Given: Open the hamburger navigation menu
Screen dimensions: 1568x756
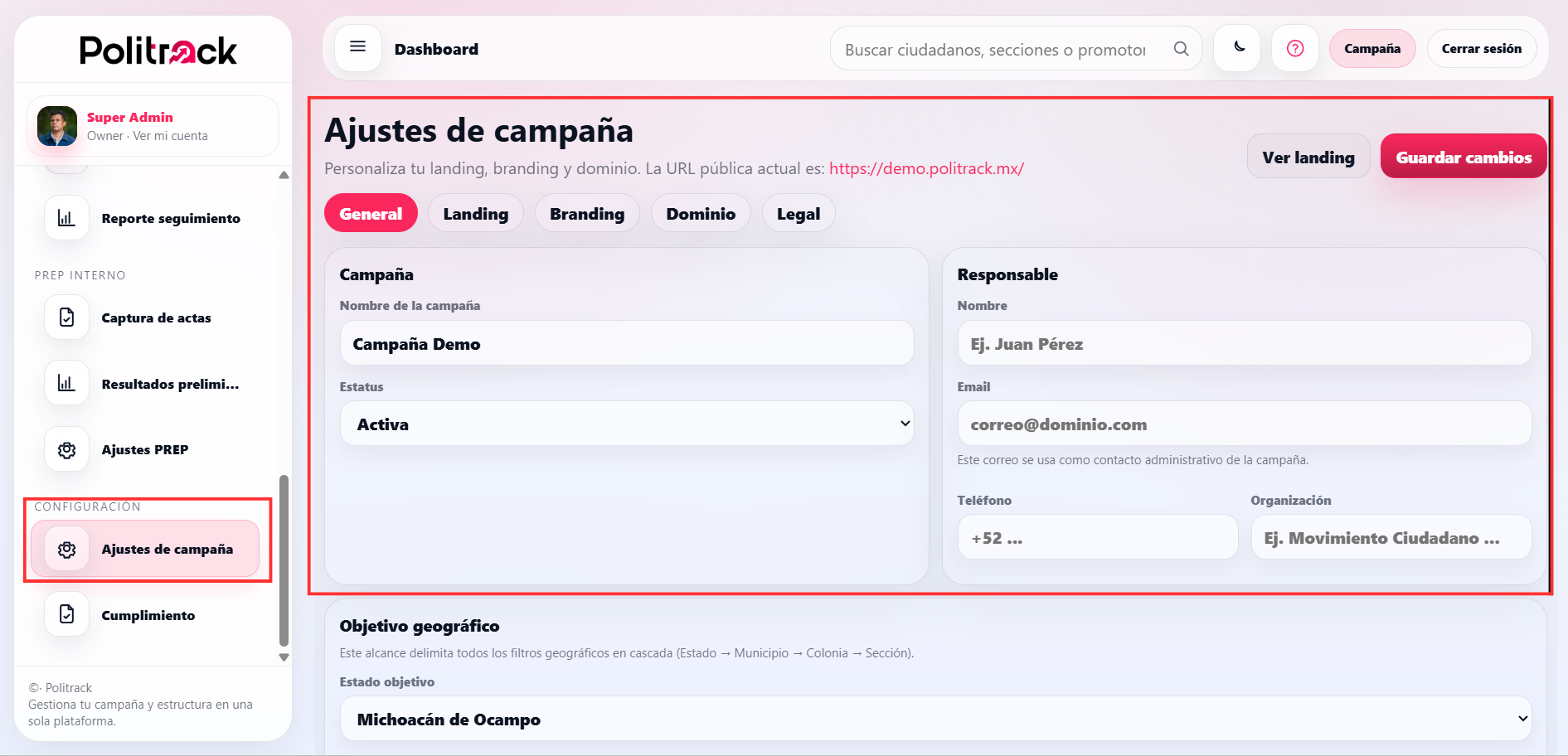Looking at the screenshot, I should [x=357, y=47].
